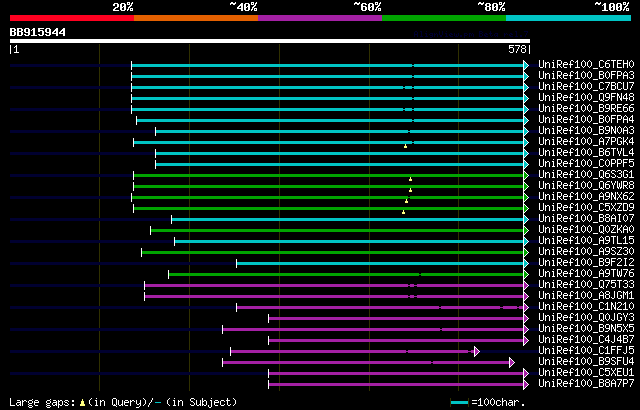The height and width of the screenshot is (410, 640).
Task: Open the UniRef100_Q0ZKA0 hit label
Action: 586,230
